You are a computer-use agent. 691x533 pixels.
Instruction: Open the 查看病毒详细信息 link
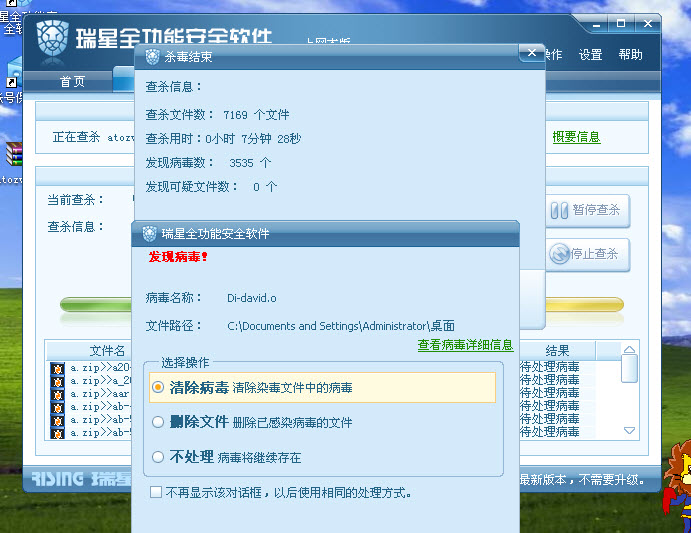point(465,345)
